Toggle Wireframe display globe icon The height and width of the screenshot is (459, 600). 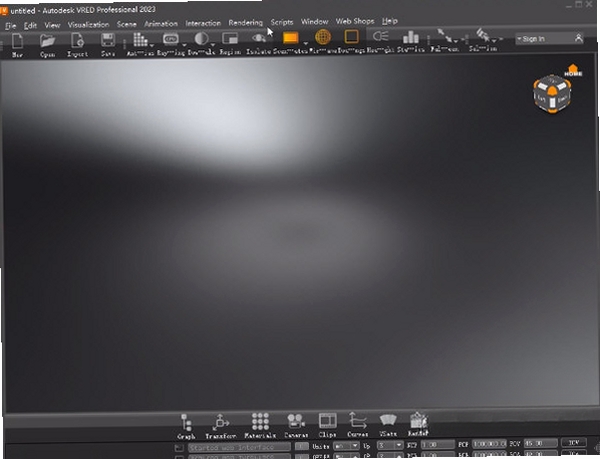coord(323,37)
